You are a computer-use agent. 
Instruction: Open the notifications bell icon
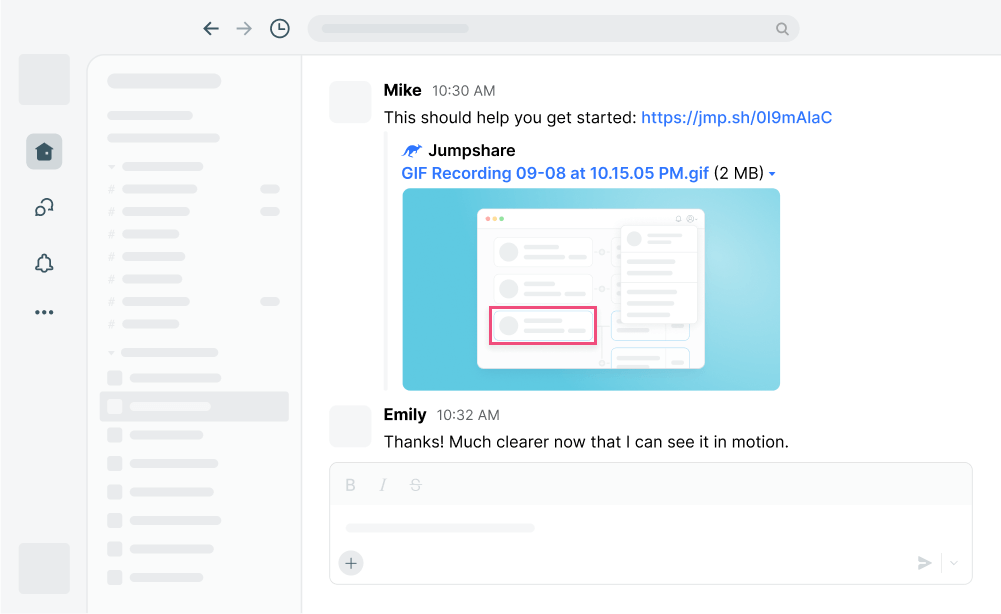coord(44,263)
